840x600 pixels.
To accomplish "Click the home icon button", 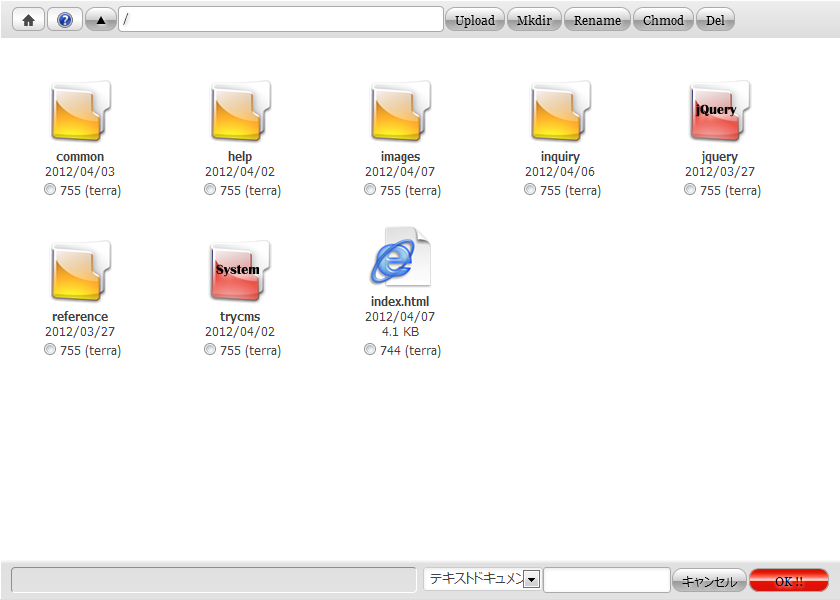I will coord(28,20).
